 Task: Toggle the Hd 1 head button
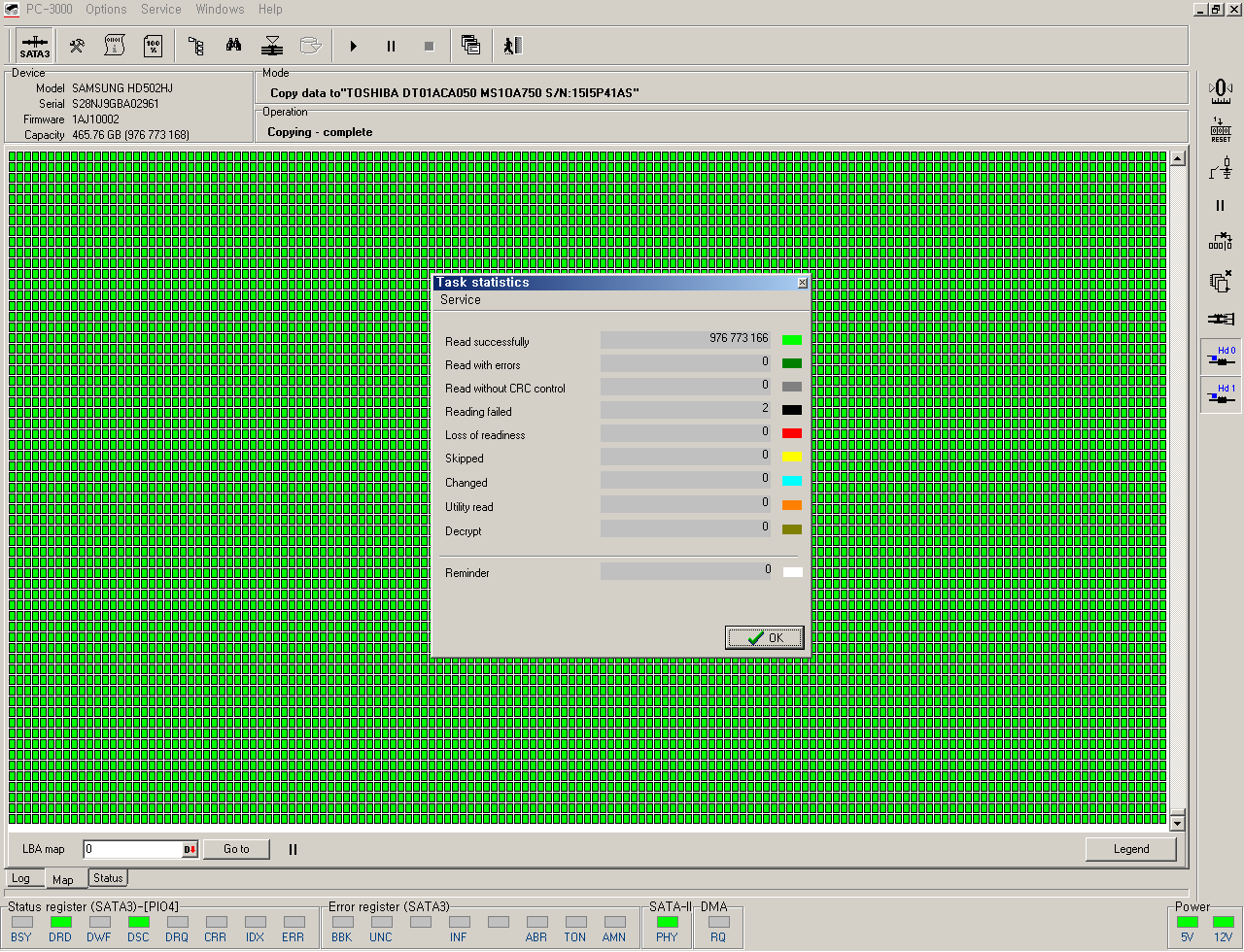(x=1221, y=393)
